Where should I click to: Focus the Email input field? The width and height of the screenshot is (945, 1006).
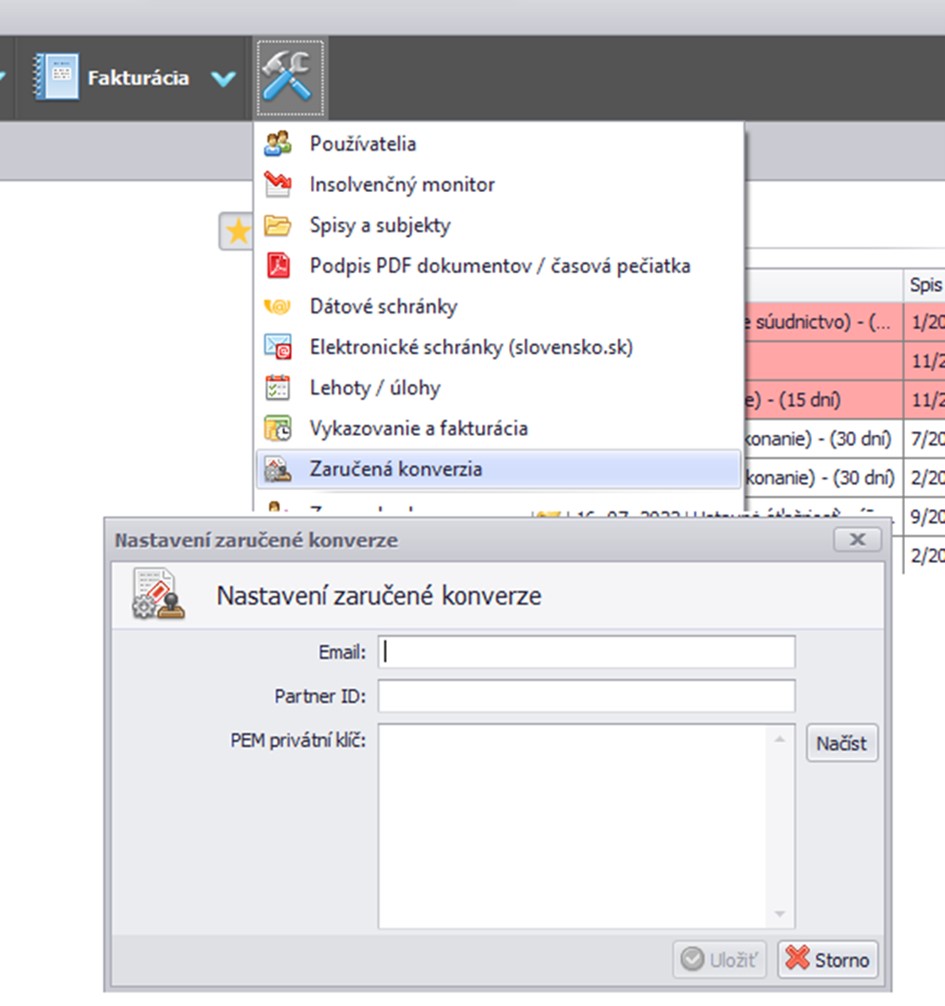[x=587, y=652]
